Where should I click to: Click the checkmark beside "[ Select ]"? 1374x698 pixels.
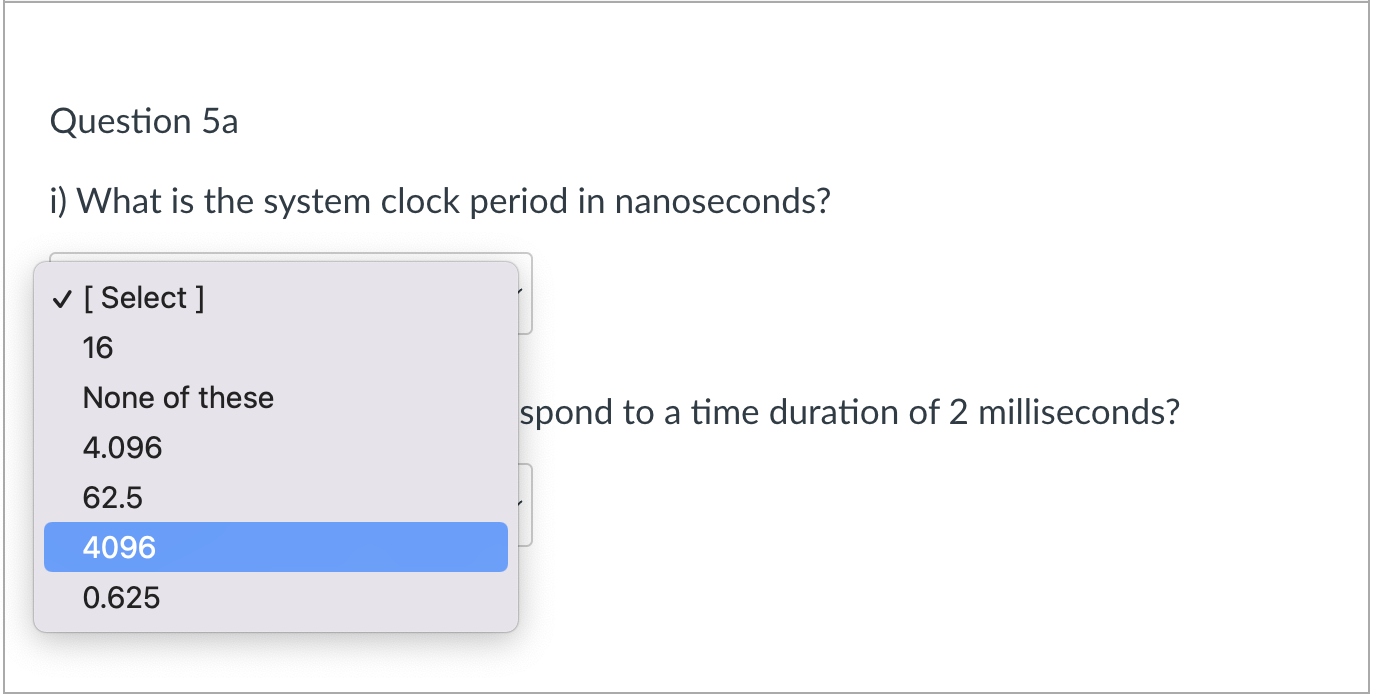[x=61, y=297]
